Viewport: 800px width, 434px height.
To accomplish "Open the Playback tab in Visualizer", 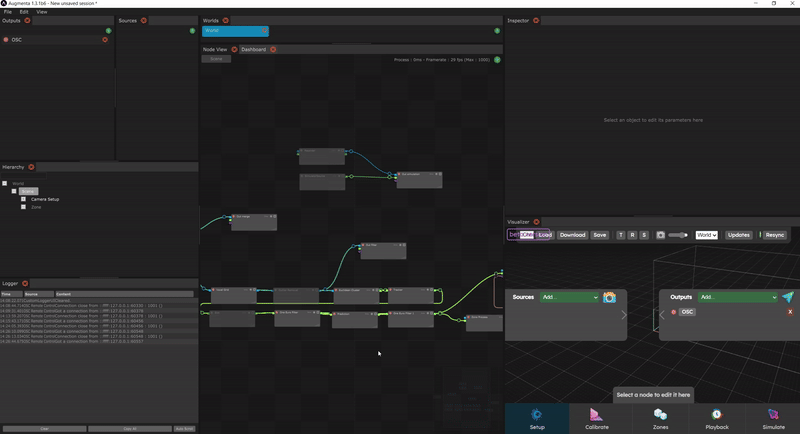I will click(x=717, y=419).
